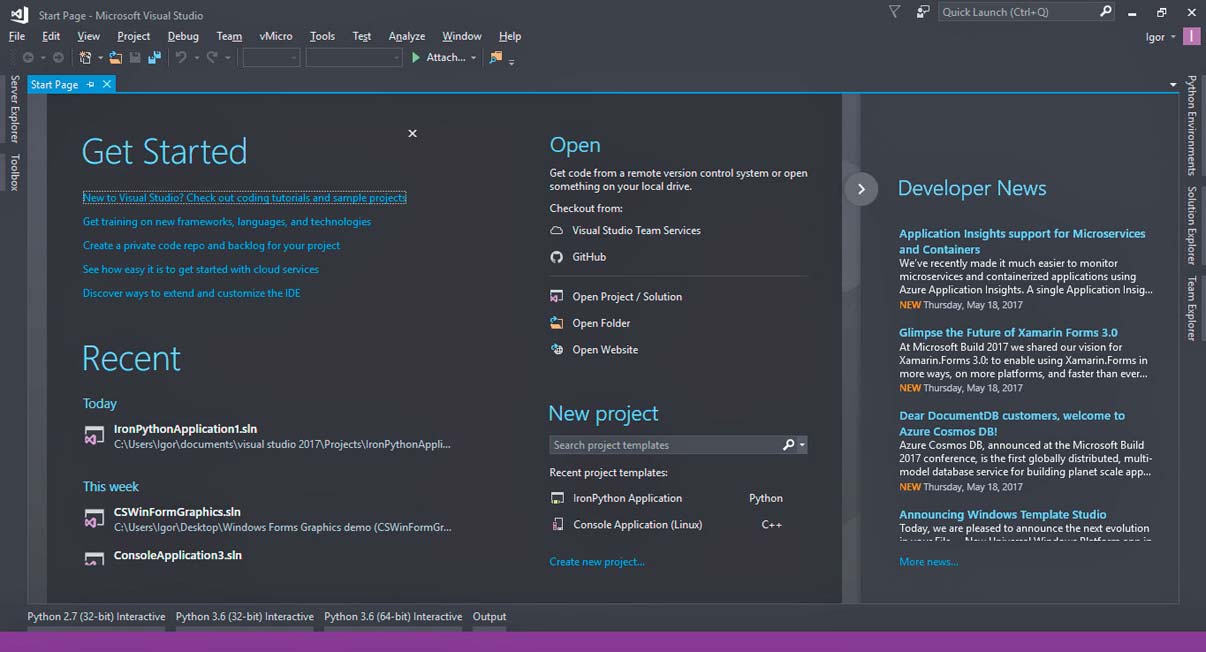Click the Find in Files toolbar icon

click(496, 58)
